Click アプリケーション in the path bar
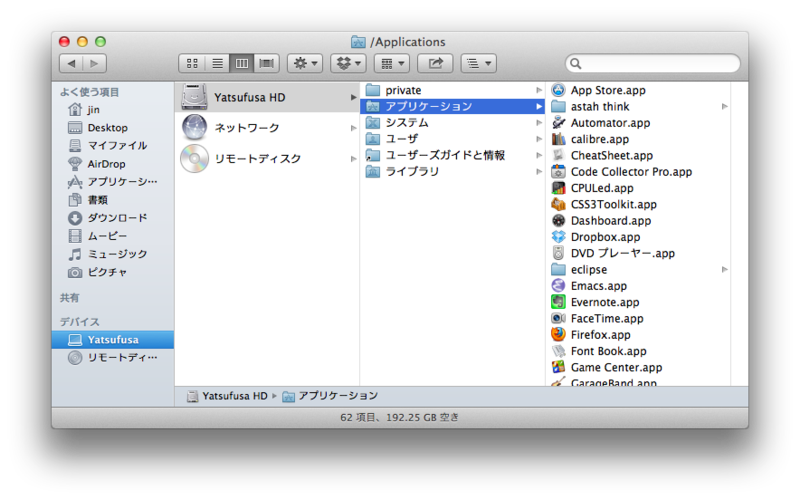800x500 pixels. (331, 396)
